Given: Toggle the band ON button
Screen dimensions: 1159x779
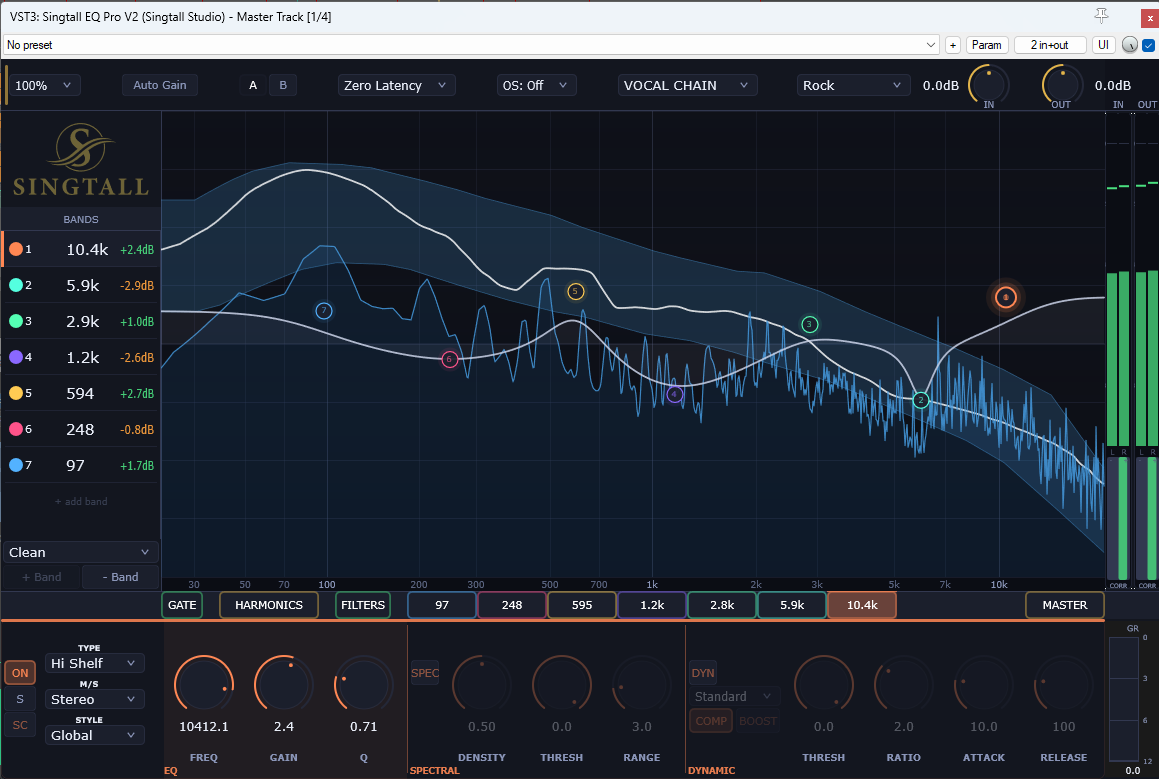Looking at the screenshot, I should tap(20, 673).
